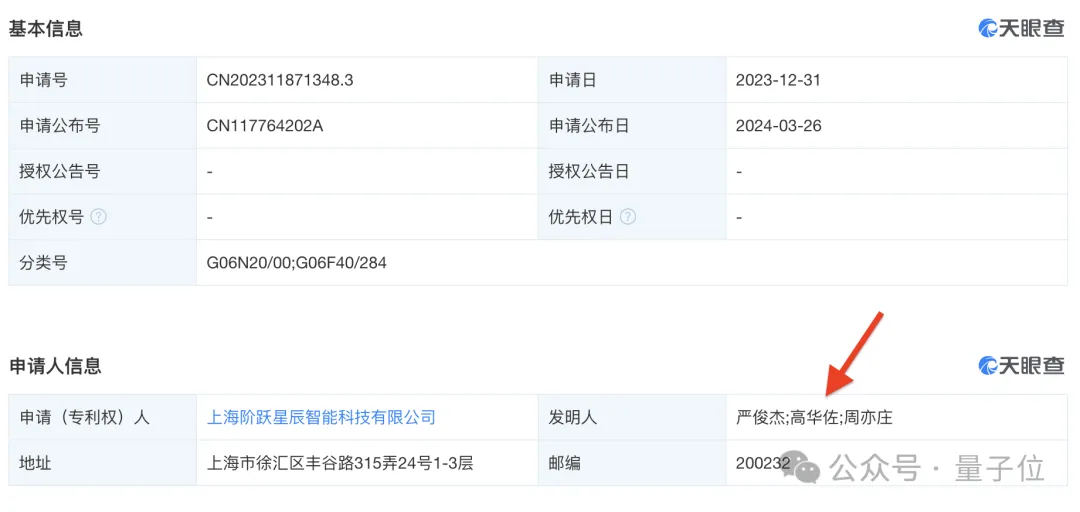Click the help icon next to 优先权号

(99, 217)
